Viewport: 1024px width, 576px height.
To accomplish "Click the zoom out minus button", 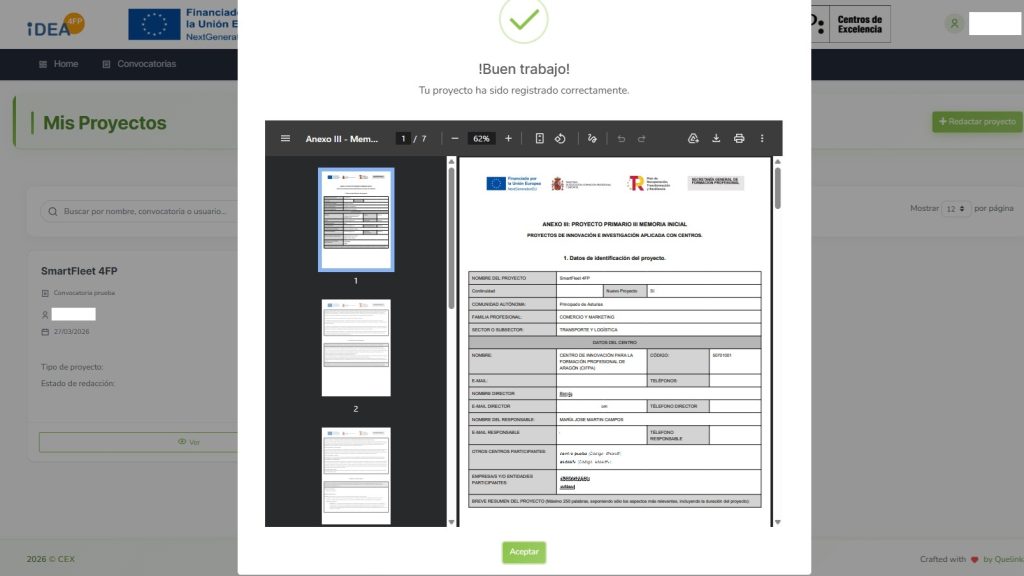I will tap(455, 138).
